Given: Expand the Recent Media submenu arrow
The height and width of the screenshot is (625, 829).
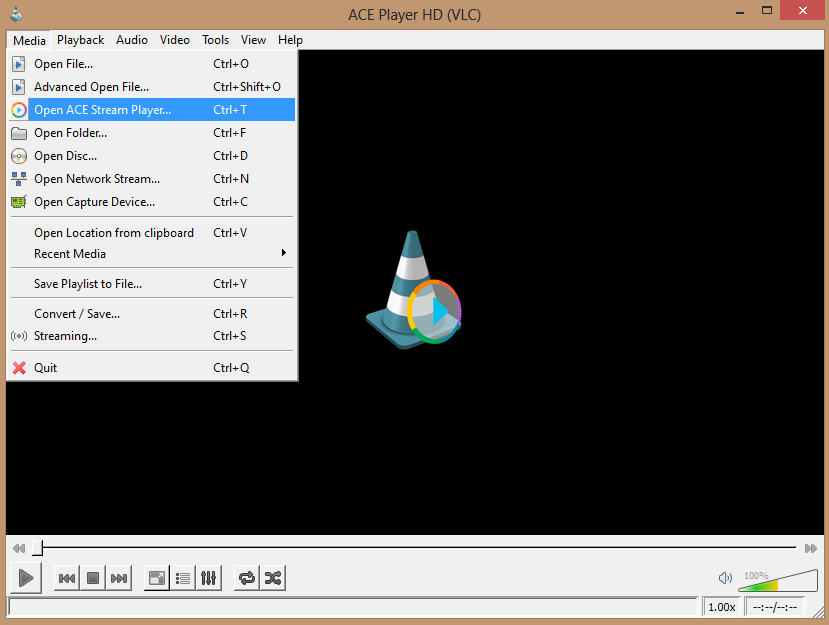Looking at the screenshot, I should tap(284, 253).
